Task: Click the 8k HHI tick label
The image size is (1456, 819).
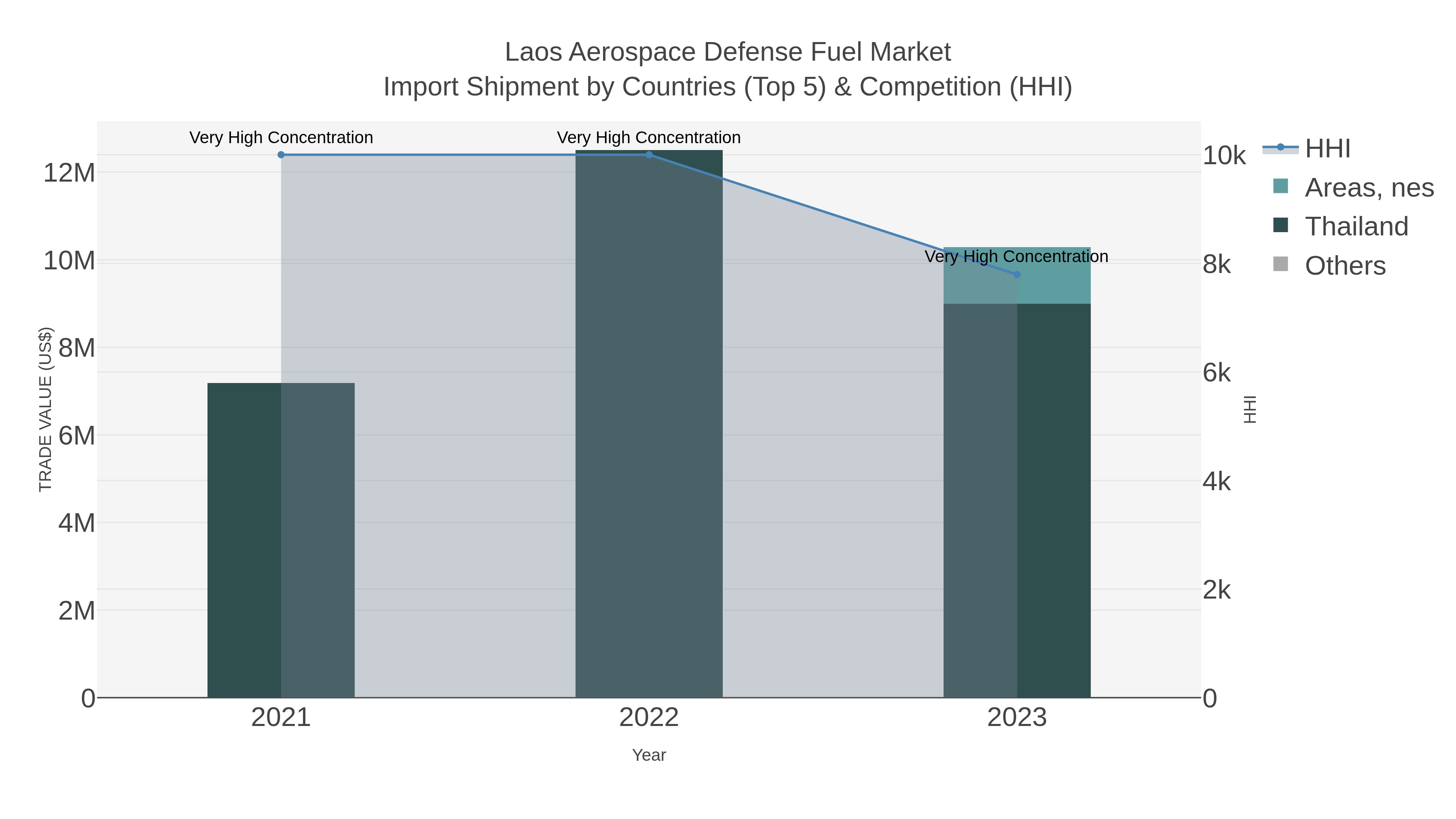Action: click(1216, 264)
